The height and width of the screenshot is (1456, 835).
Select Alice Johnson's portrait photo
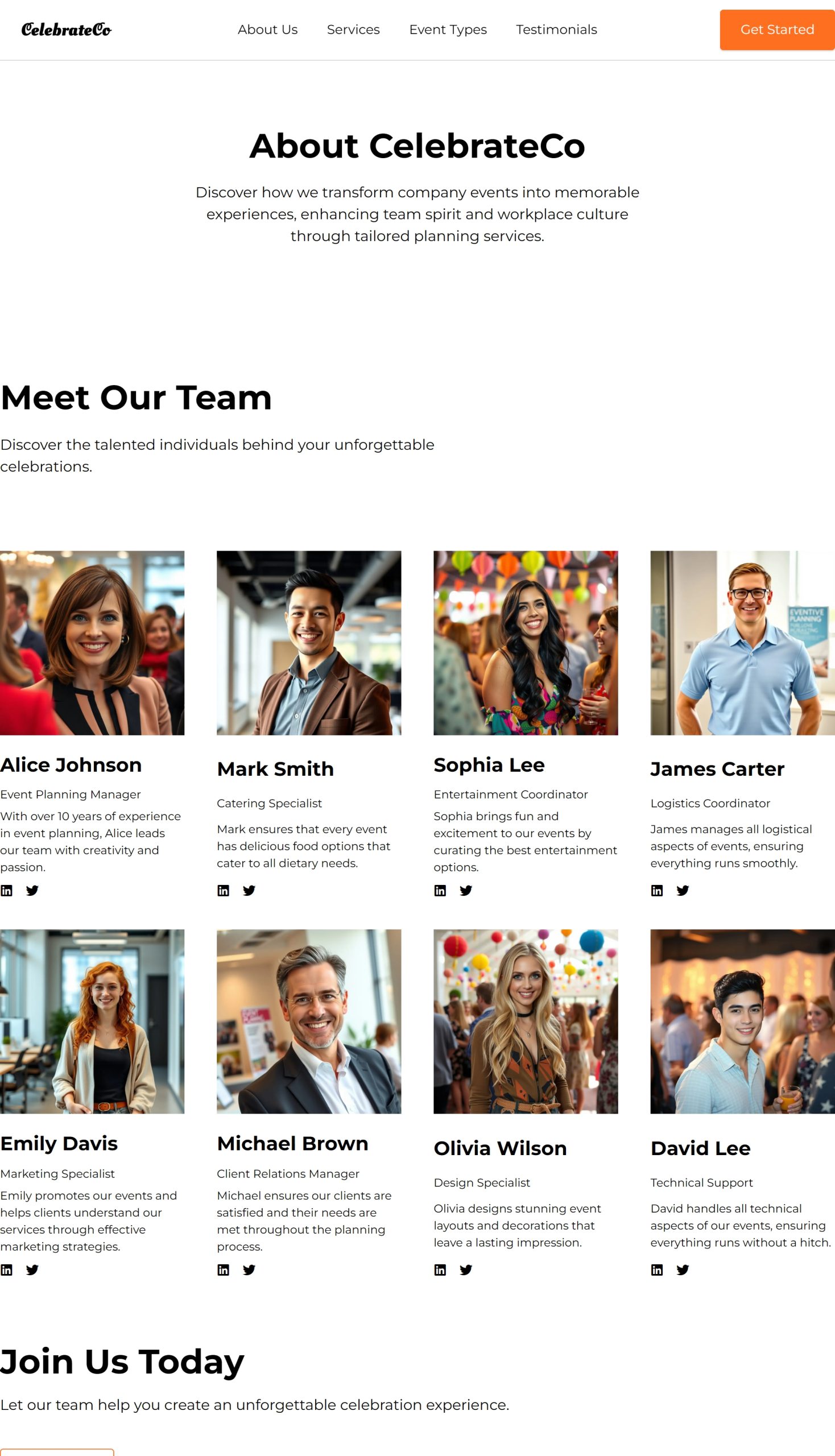coord(92,643)
